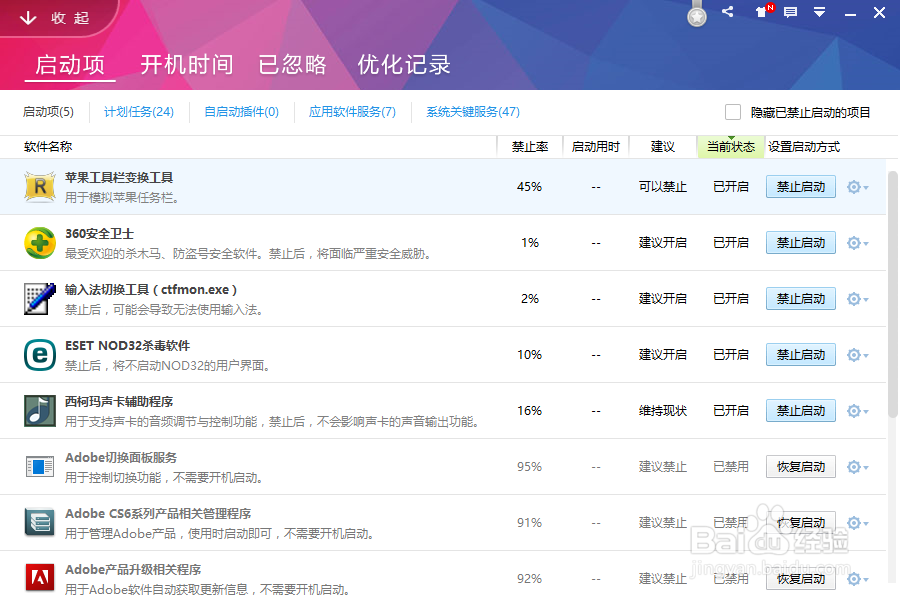Click the 西柯玛声卡辅助程序 music note icon
Image resolution: width=900 pixels, height=600 pixels.
39,410
